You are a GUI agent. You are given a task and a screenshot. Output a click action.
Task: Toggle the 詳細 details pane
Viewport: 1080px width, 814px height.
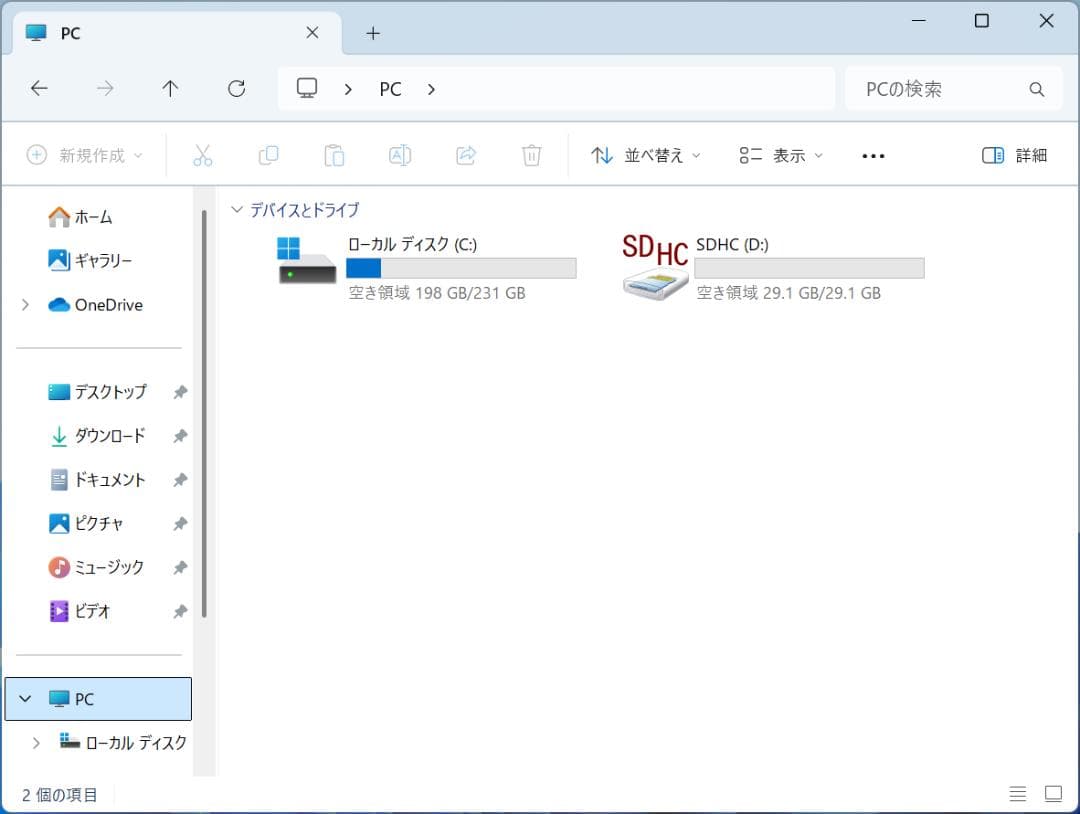1014,155
